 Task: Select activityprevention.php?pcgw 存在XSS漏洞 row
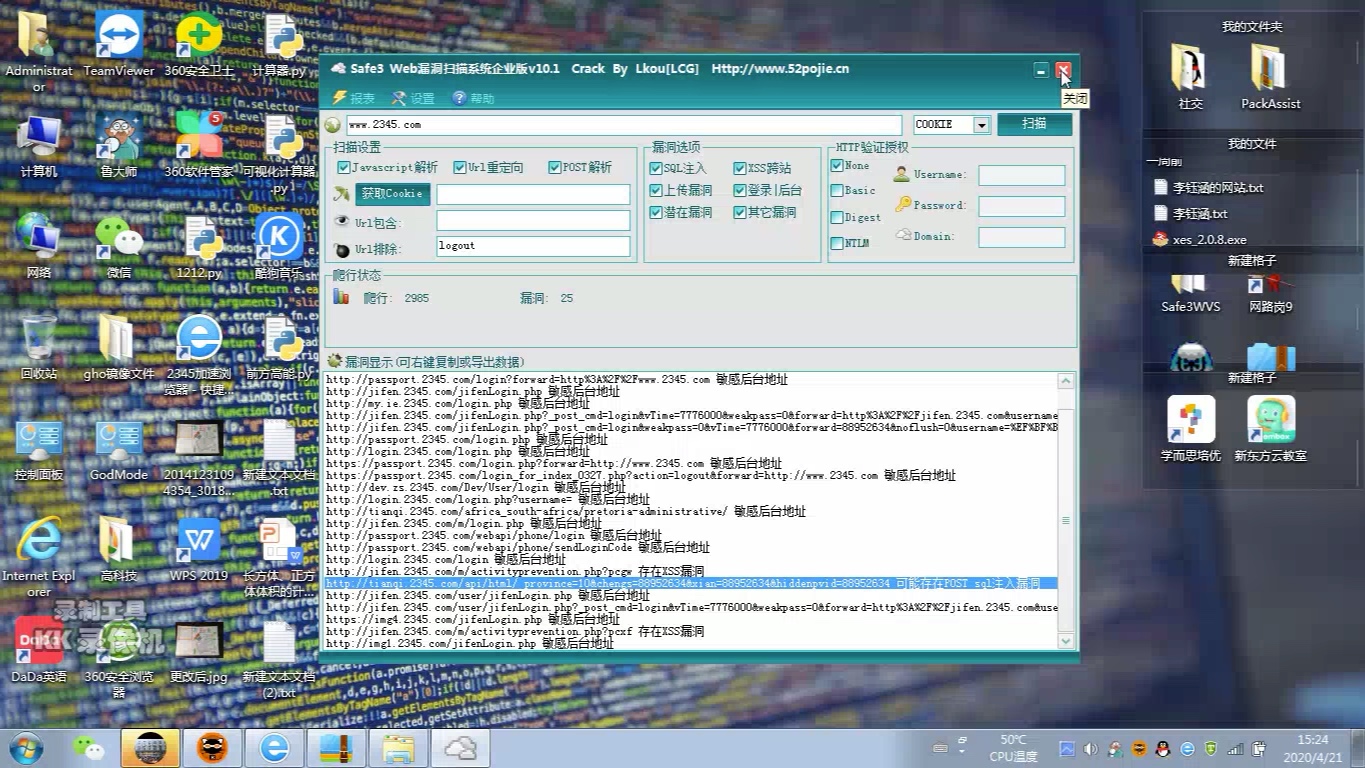(x=515, y=571)
